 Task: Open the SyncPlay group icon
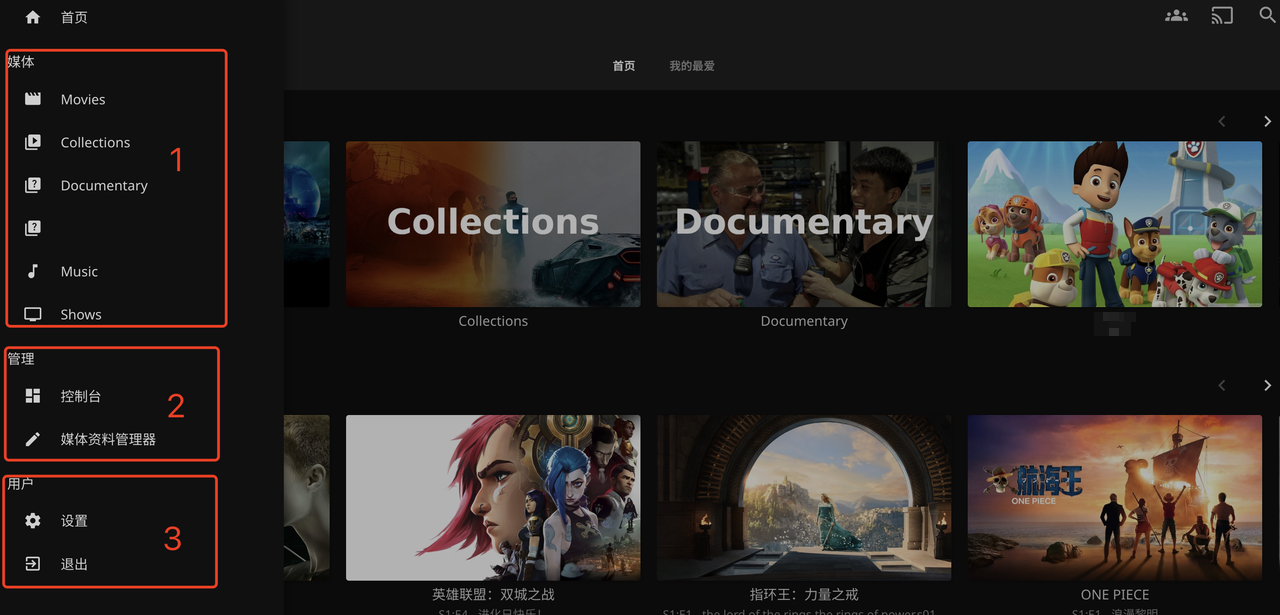pyautogui.click(x=1177, y=16)
